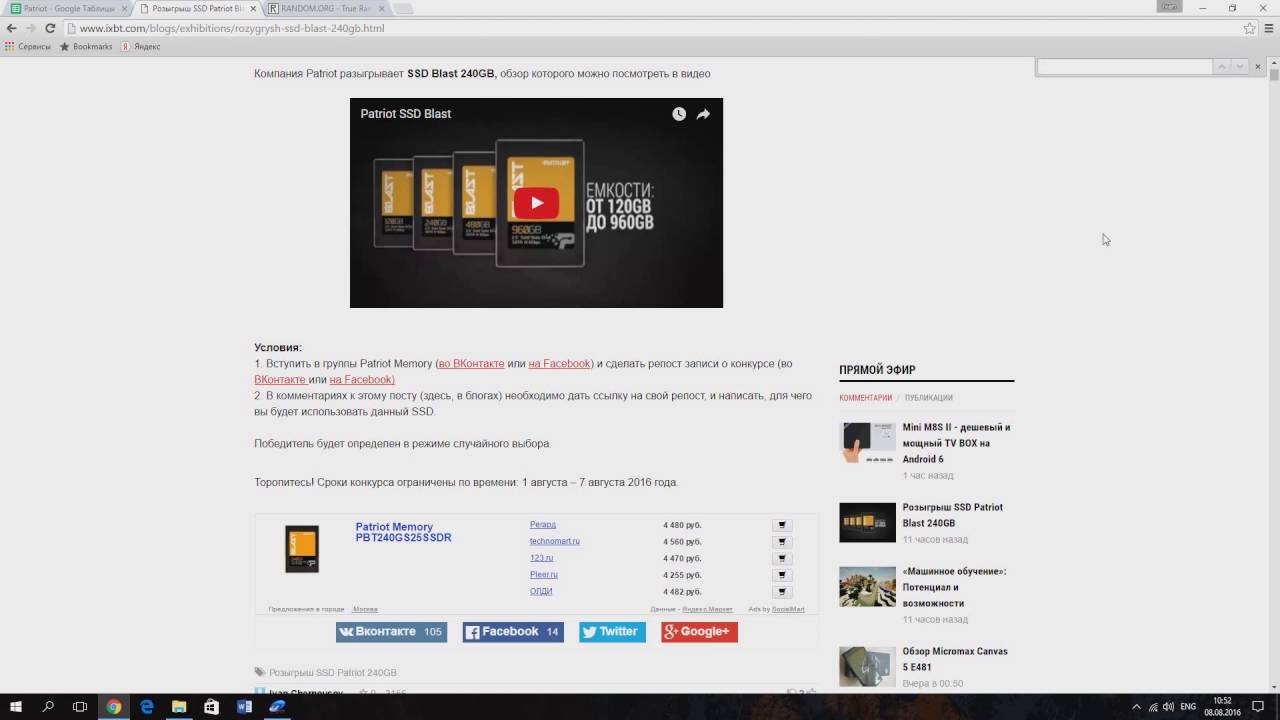Click the cart icon for 123.ru offer
Image resolution: width=1280 pixels, height=720 pixels.
pyautogui.click(x=782, y=558)
